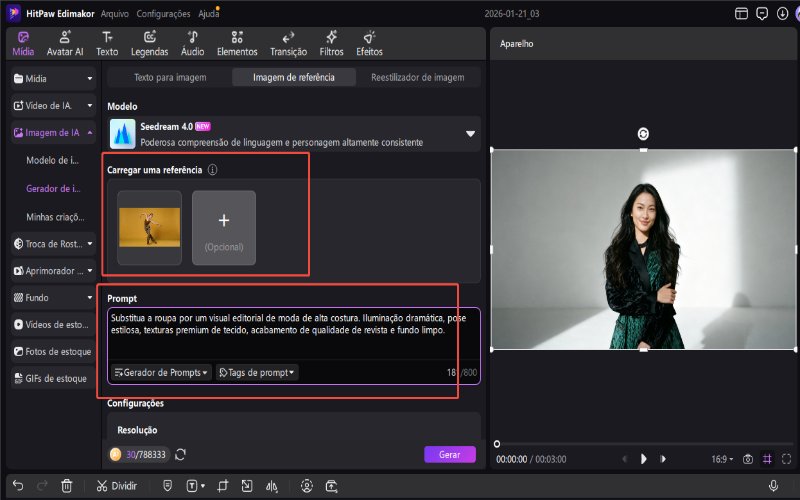This screenshot has height=500, width=800.
Task: Open Fotos de estoque sidebar item
Action: pos(53,352)
